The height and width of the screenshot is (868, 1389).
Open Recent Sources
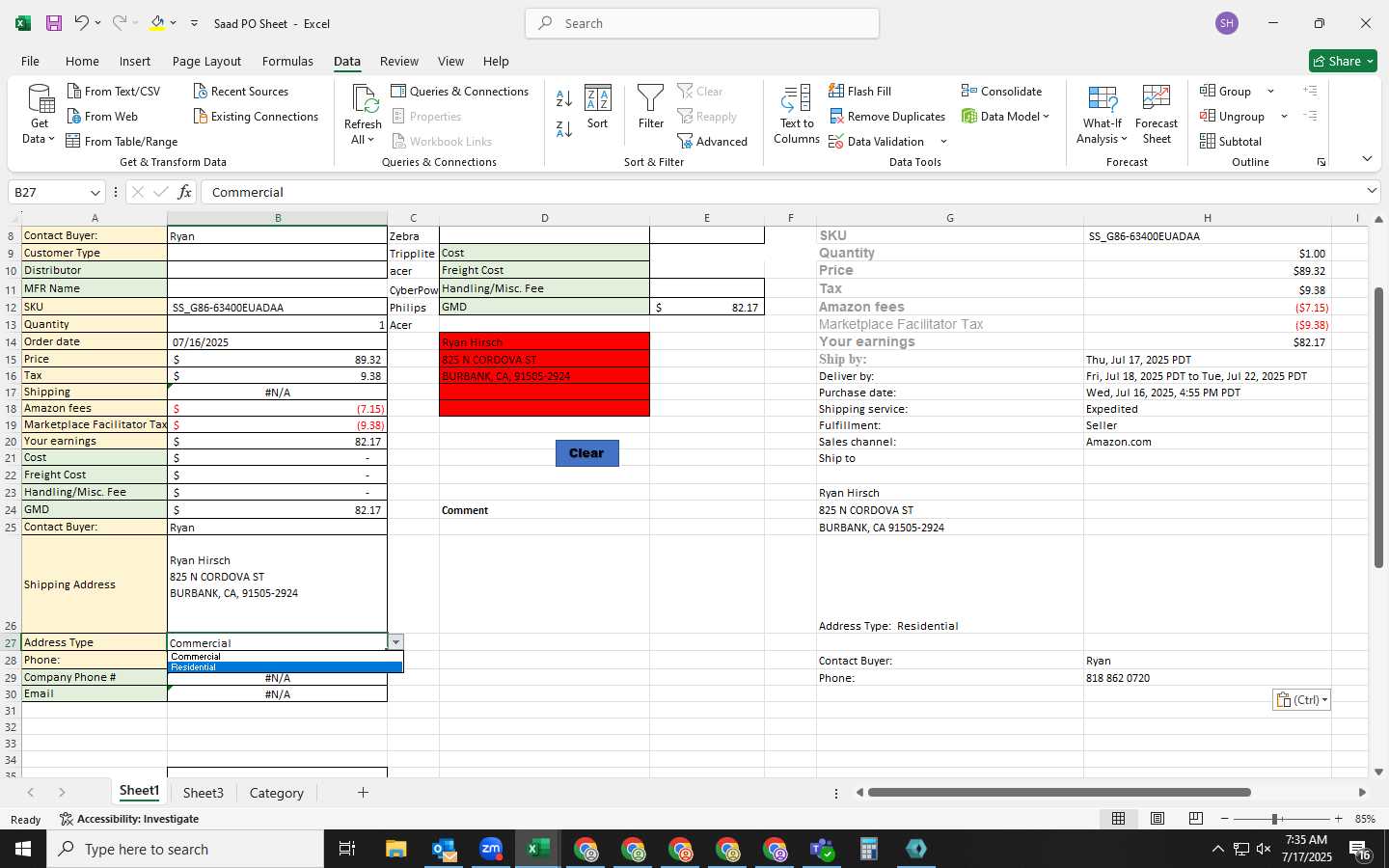coord(241,91)
